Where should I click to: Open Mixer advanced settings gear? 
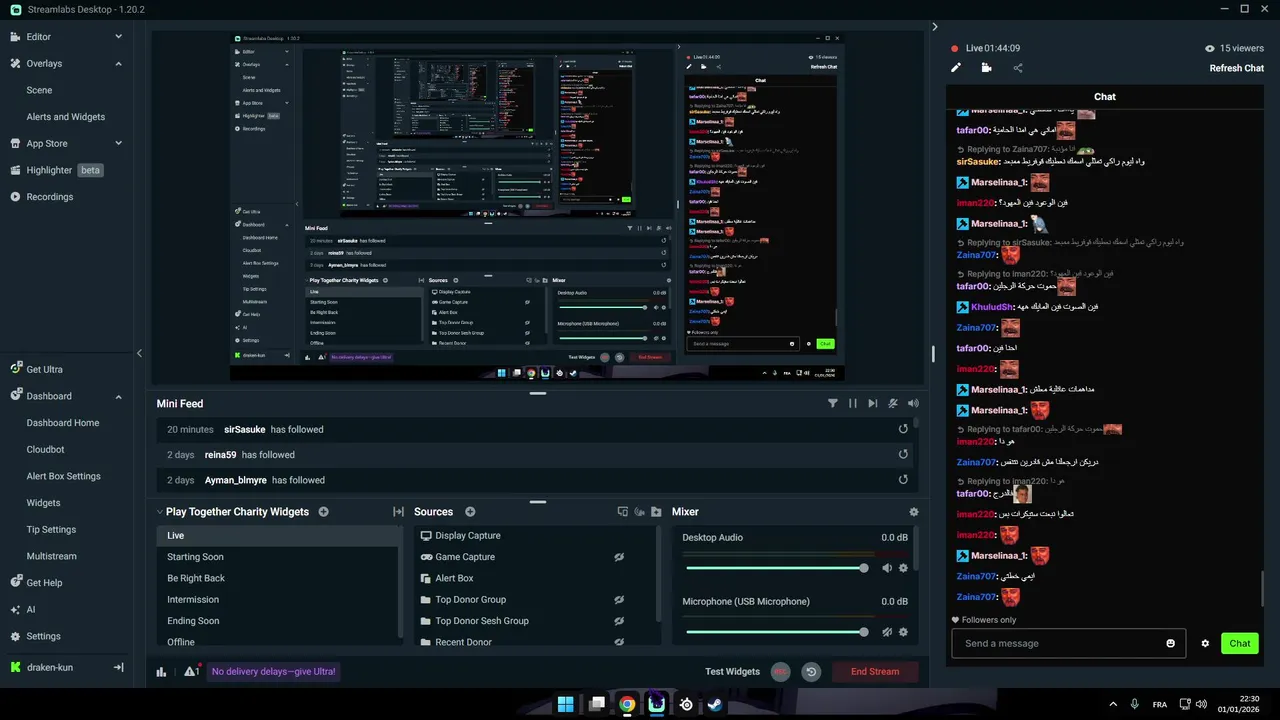pos(913,512)
